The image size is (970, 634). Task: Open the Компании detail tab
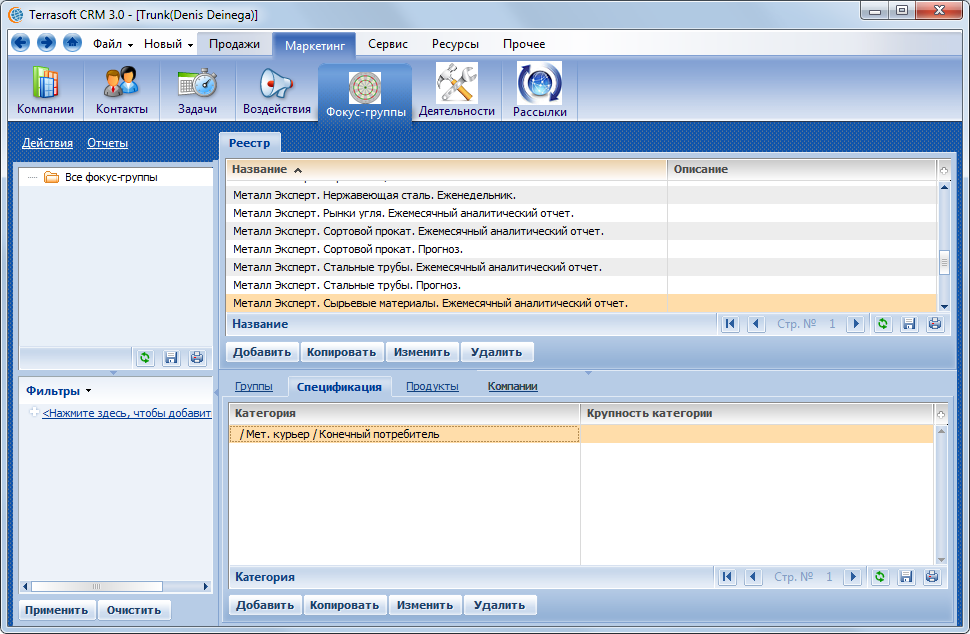coord(512,386)
